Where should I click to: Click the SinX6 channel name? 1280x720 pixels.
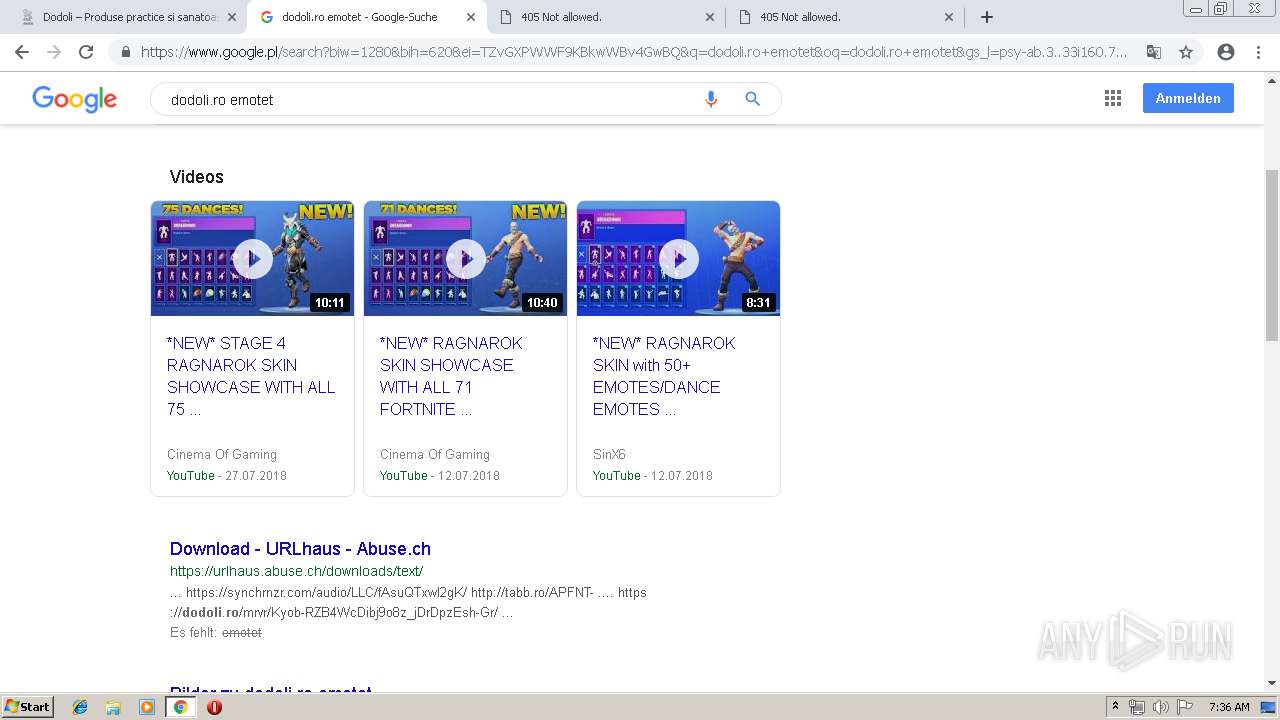click(x=609, y=454)
